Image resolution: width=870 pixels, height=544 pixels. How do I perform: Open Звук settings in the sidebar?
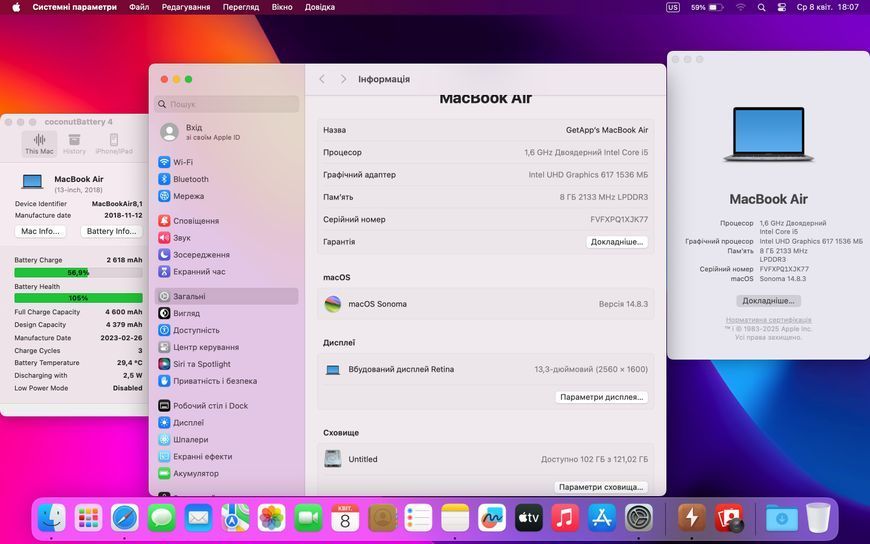click(x=226, y=238)
